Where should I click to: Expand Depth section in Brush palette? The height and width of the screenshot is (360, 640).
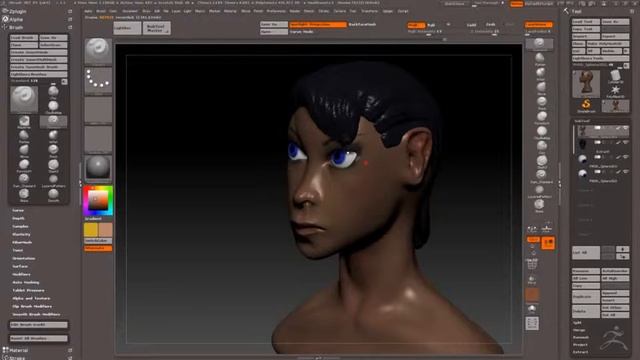pos(18,218)
